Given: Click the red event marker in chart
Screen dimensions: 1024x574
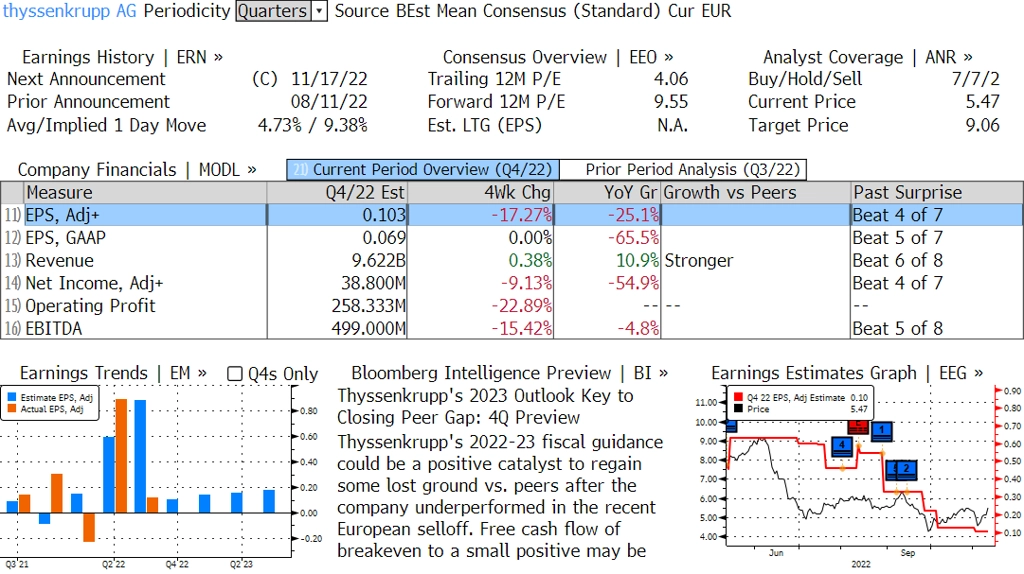Looking at the screenshot, I should [x=858, y=427].
